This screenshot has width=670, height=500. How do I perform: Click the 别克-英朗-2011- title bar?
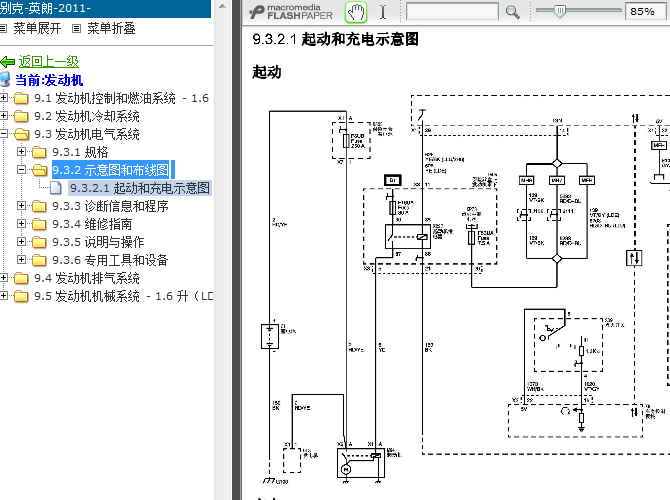pos(105,8)
